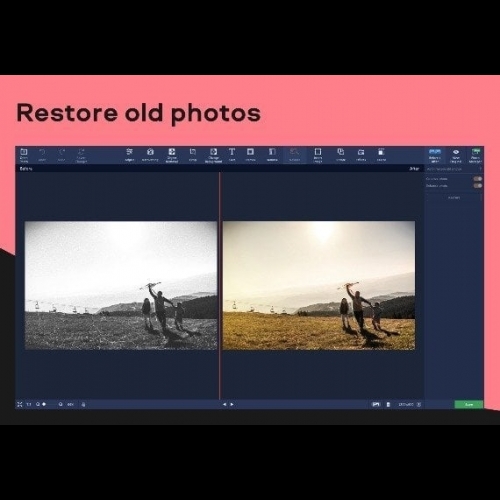
Task: Go to the next image arrow
Action: 232,404
